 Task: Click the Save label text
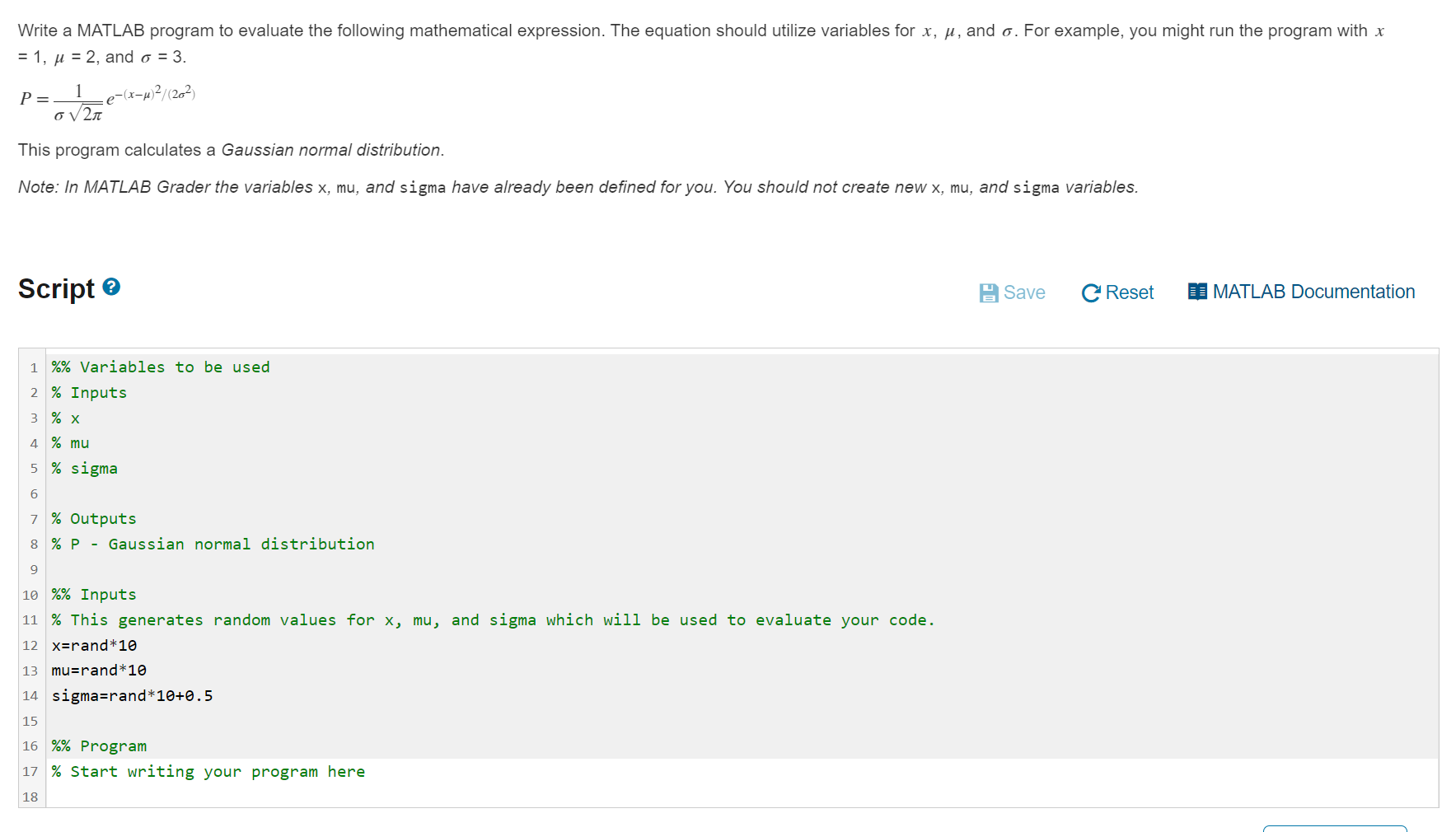(1024, 292)
